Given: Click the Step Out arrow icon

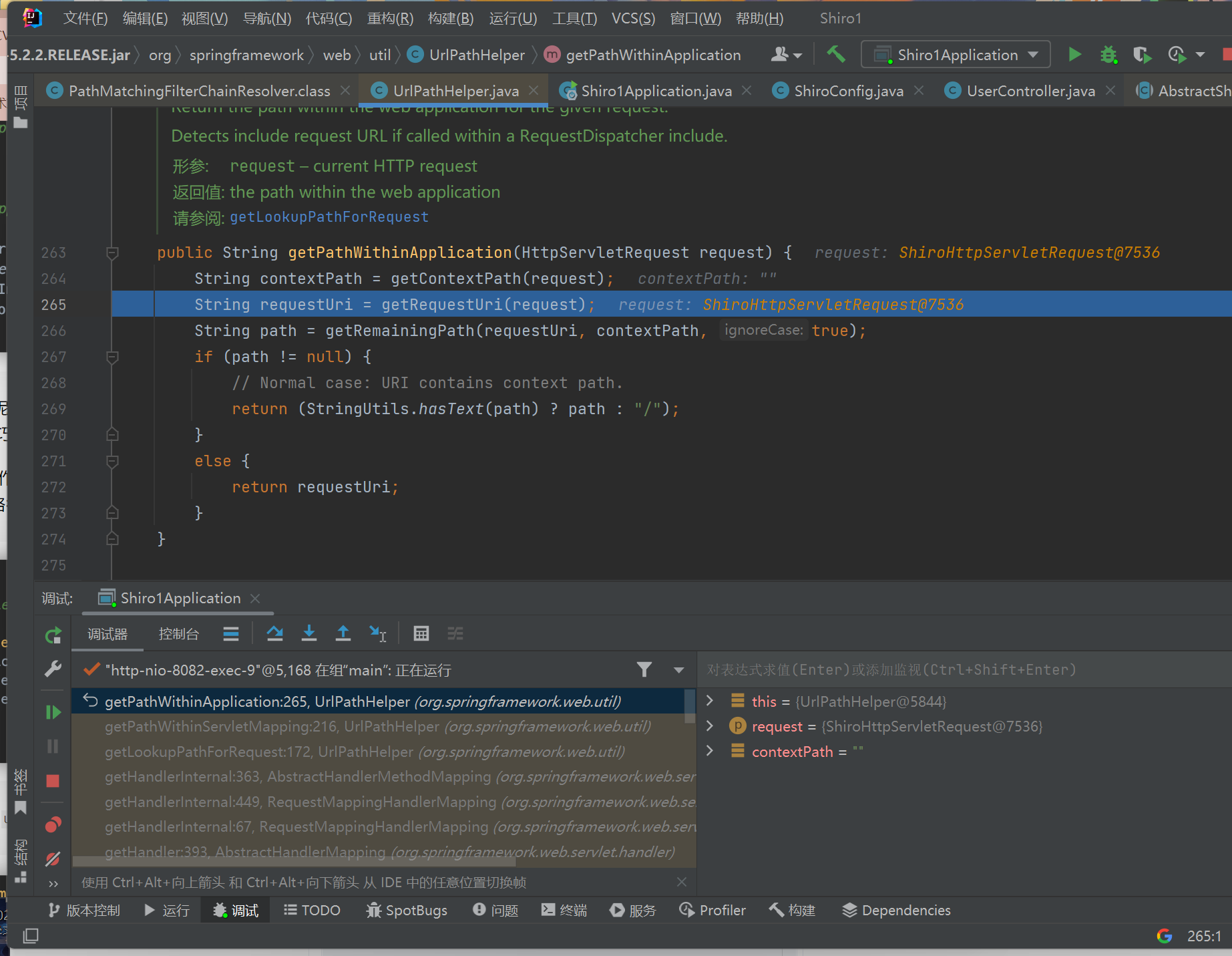Looking at the screenshot, I should pos(343,633).
